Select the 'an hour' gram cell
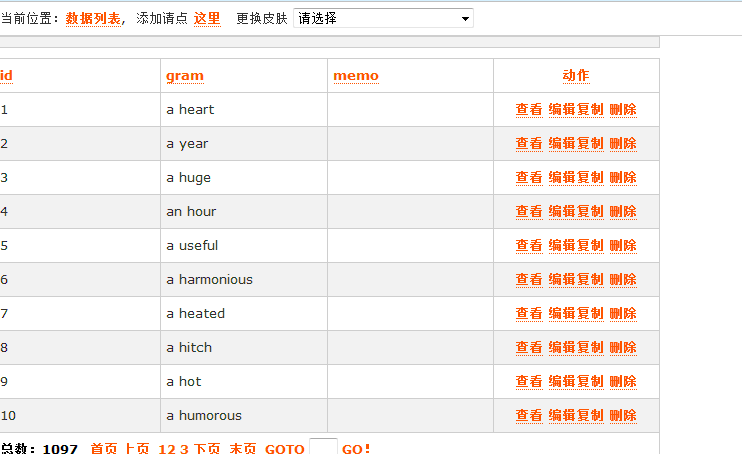Image resolution: width=742 pixels, height=454 pixels. 244,211
